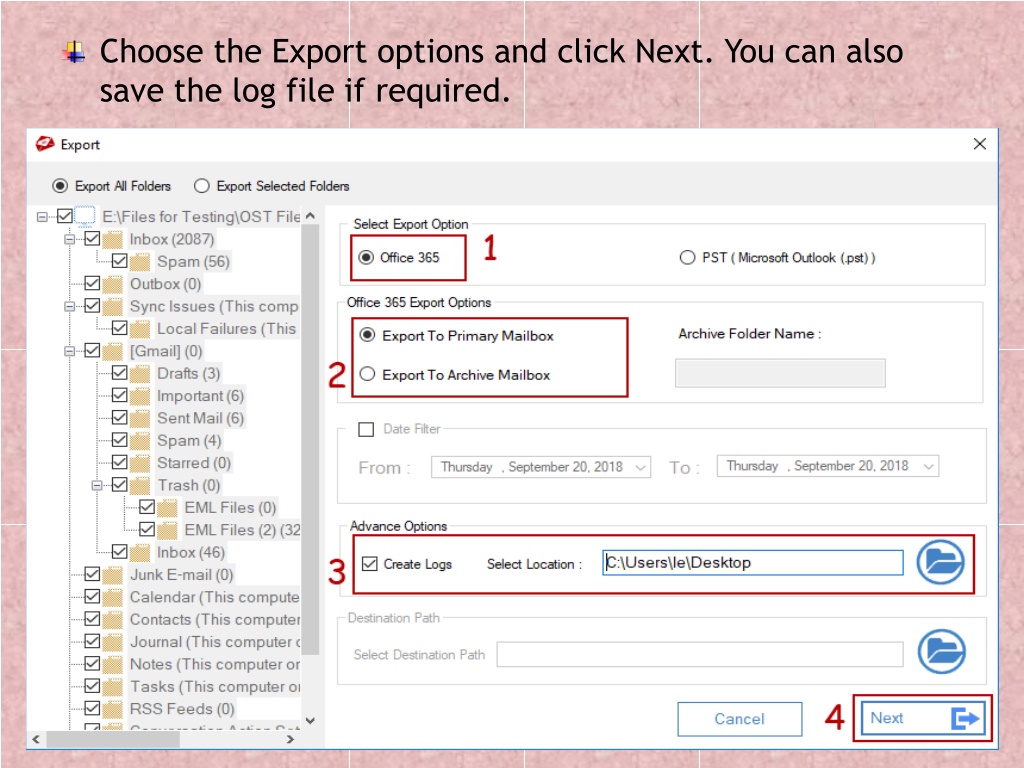Collapse the Inbox (2087) tree node

tap(70, 239)
